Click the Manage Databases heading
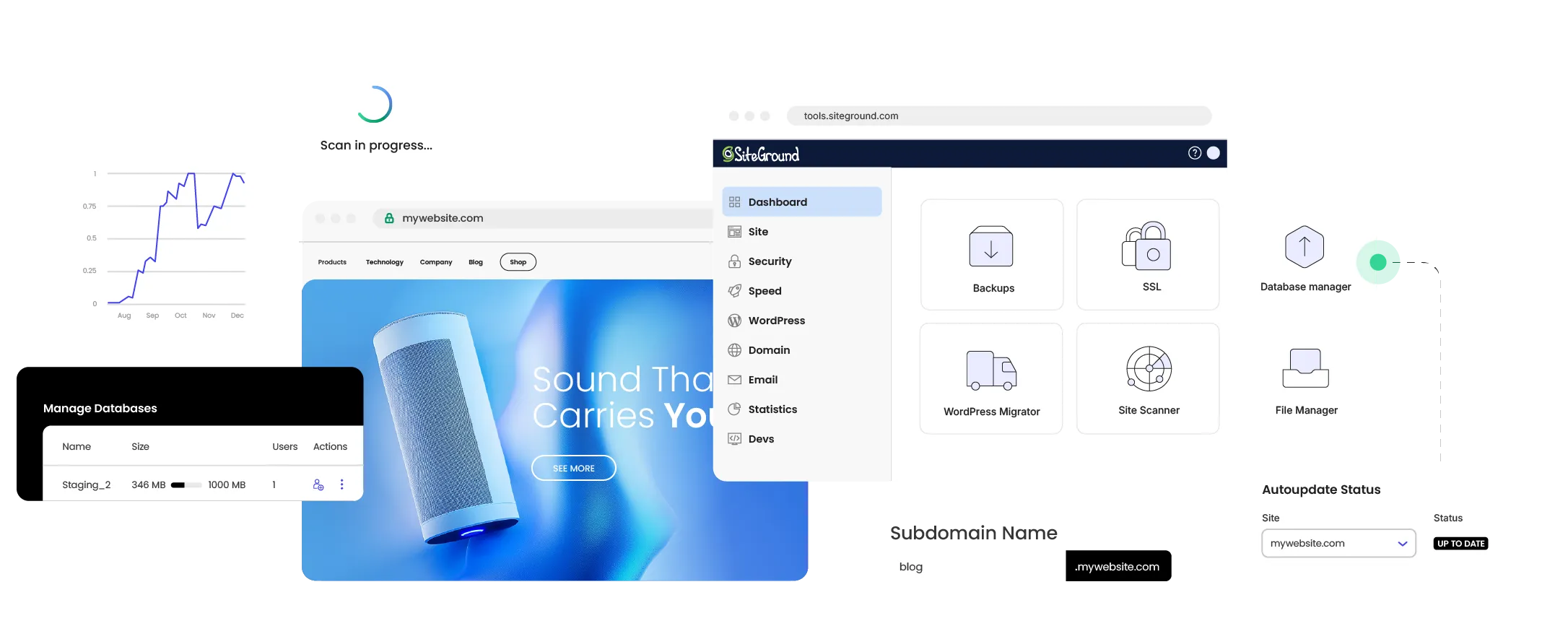Screen dimensions: 1568x626 [100, 409]
